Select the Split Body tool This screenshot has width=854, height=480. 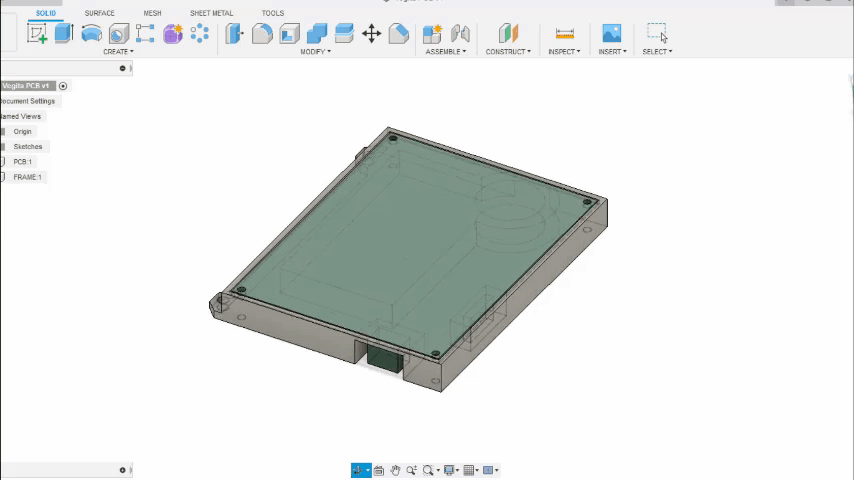[x=344, y=33]
